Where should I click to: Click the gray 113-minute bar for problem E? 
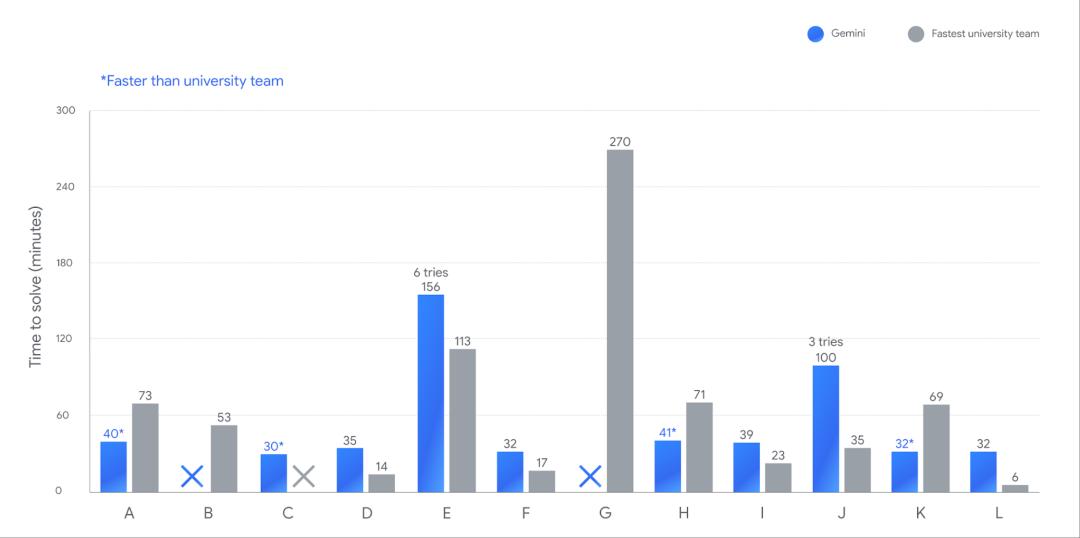(x=463, y=420)
